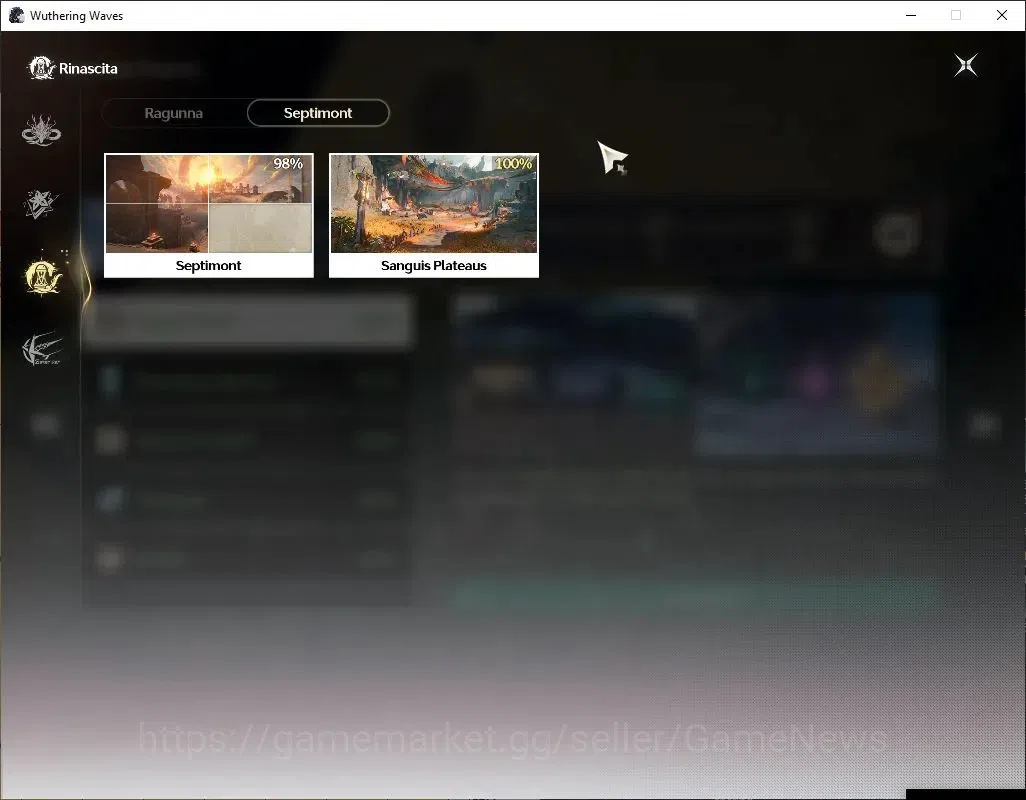
Task: Open the second star-shaped region emblem
Action: [x=41, y=204]
